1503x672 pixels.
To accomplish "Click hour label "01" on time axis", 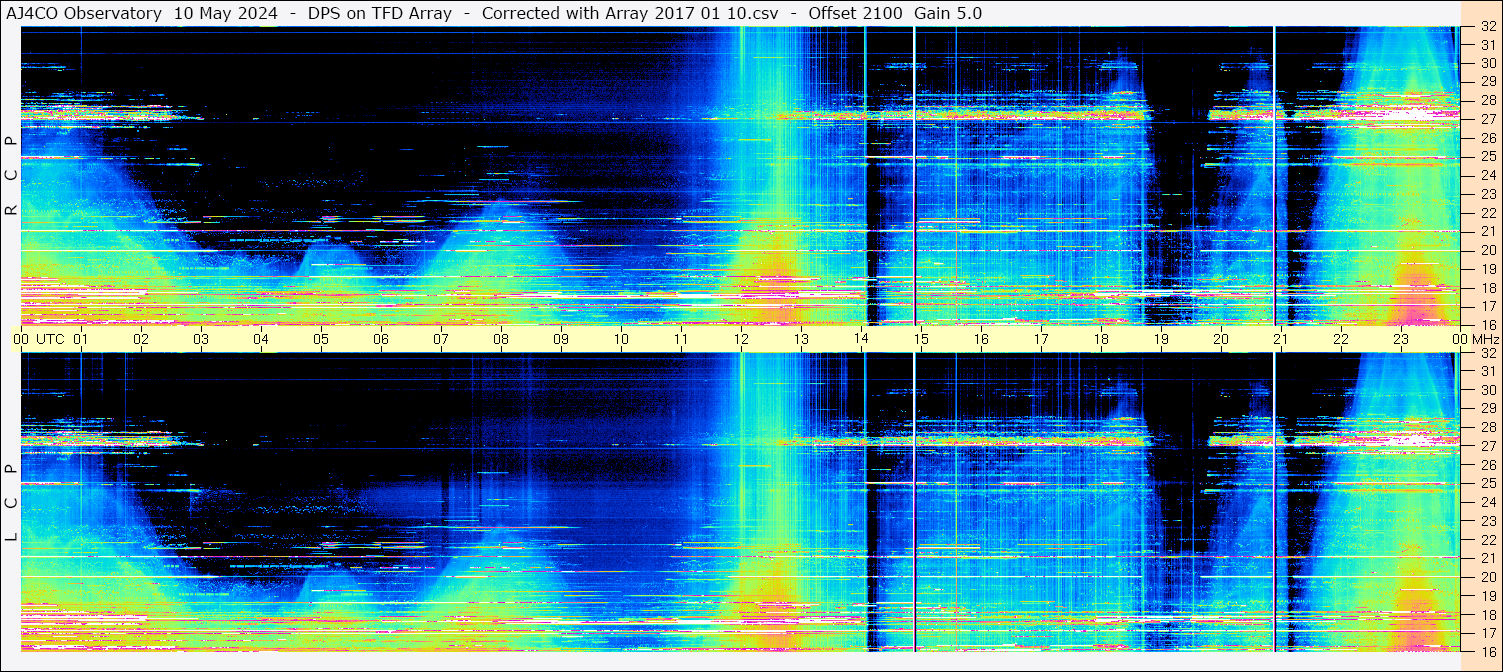I will point(81,339).
